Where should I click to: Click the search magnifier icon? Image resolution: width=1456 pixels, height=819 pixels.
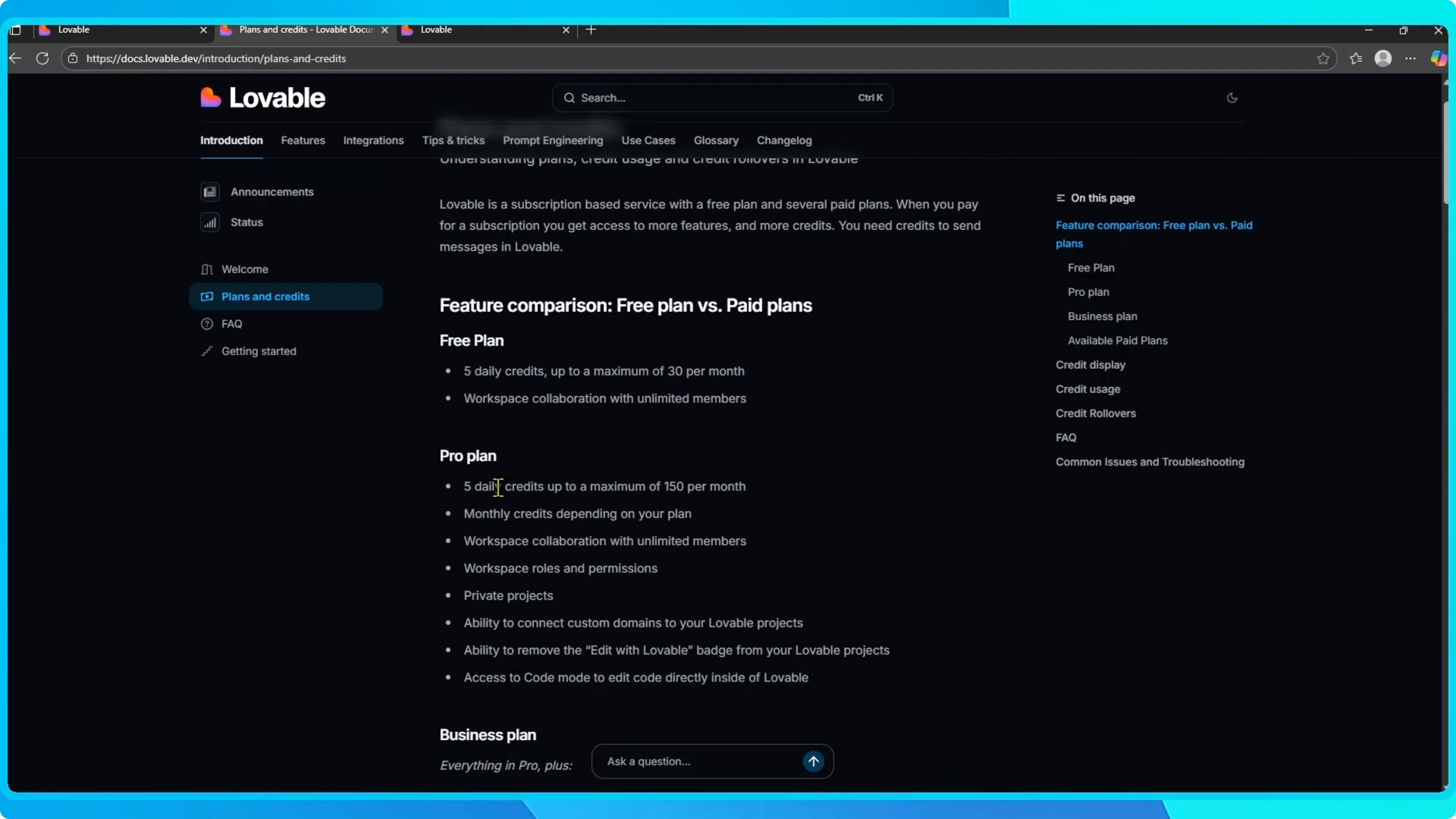(569, 98)
